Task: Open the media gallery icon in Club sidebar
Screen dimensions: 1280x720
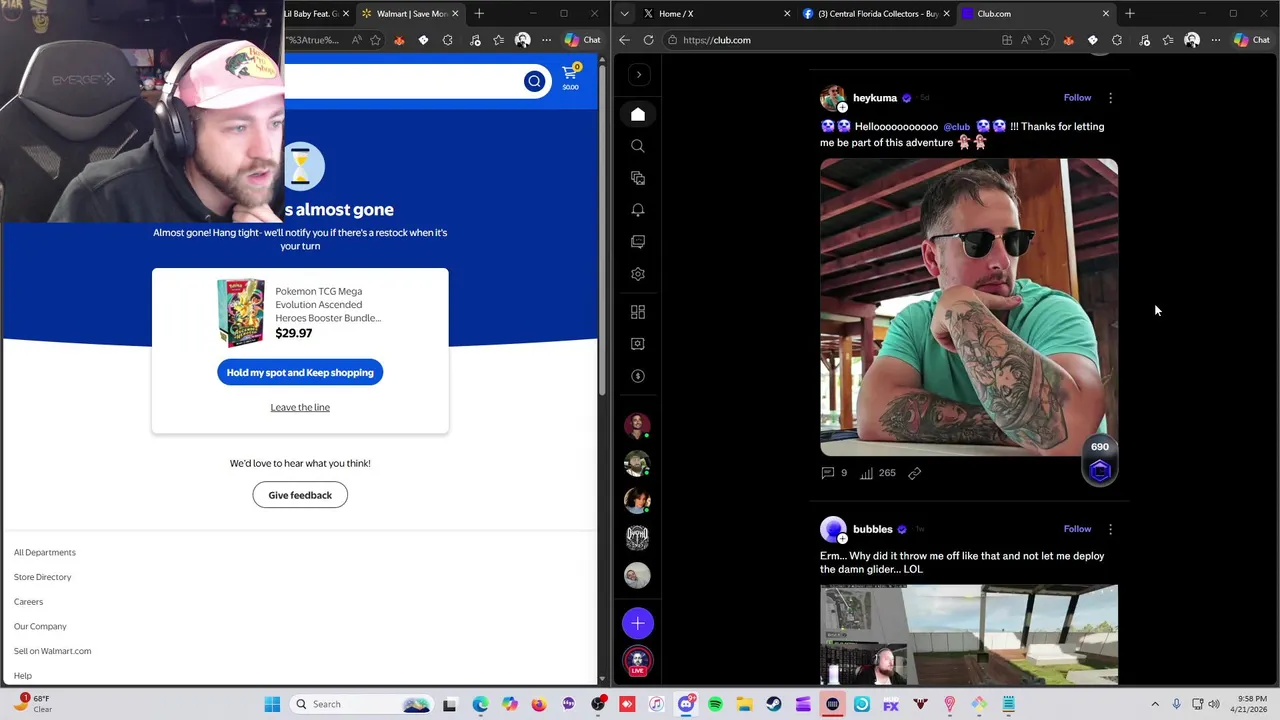Action: pyautogui.click(x=638, y=178)
